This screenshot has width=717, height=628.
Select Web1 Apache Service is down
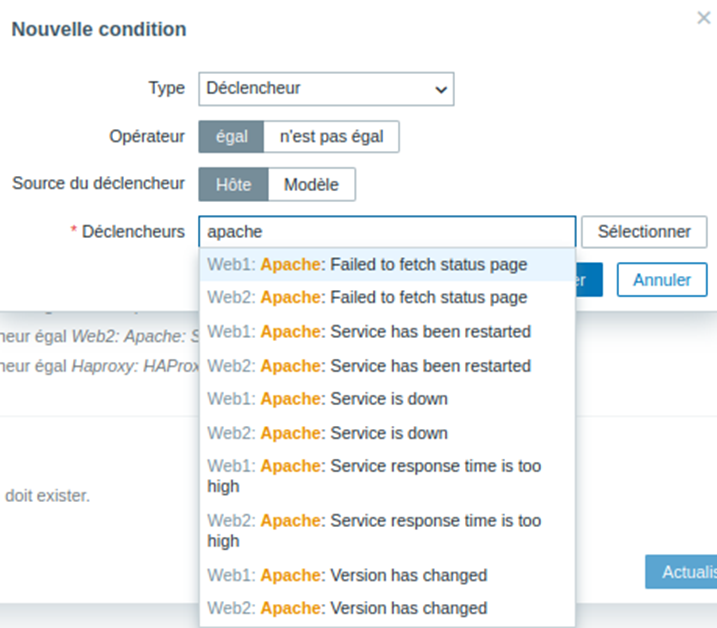328,399
